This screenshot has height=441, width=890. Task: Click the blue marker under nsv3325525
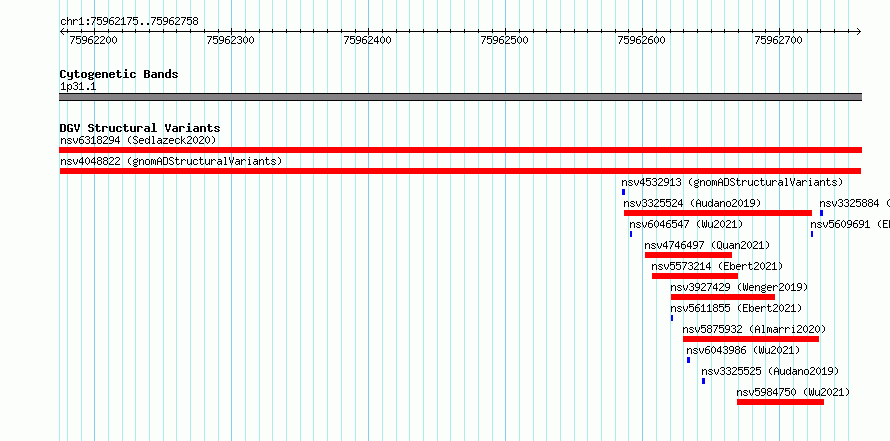703,381
